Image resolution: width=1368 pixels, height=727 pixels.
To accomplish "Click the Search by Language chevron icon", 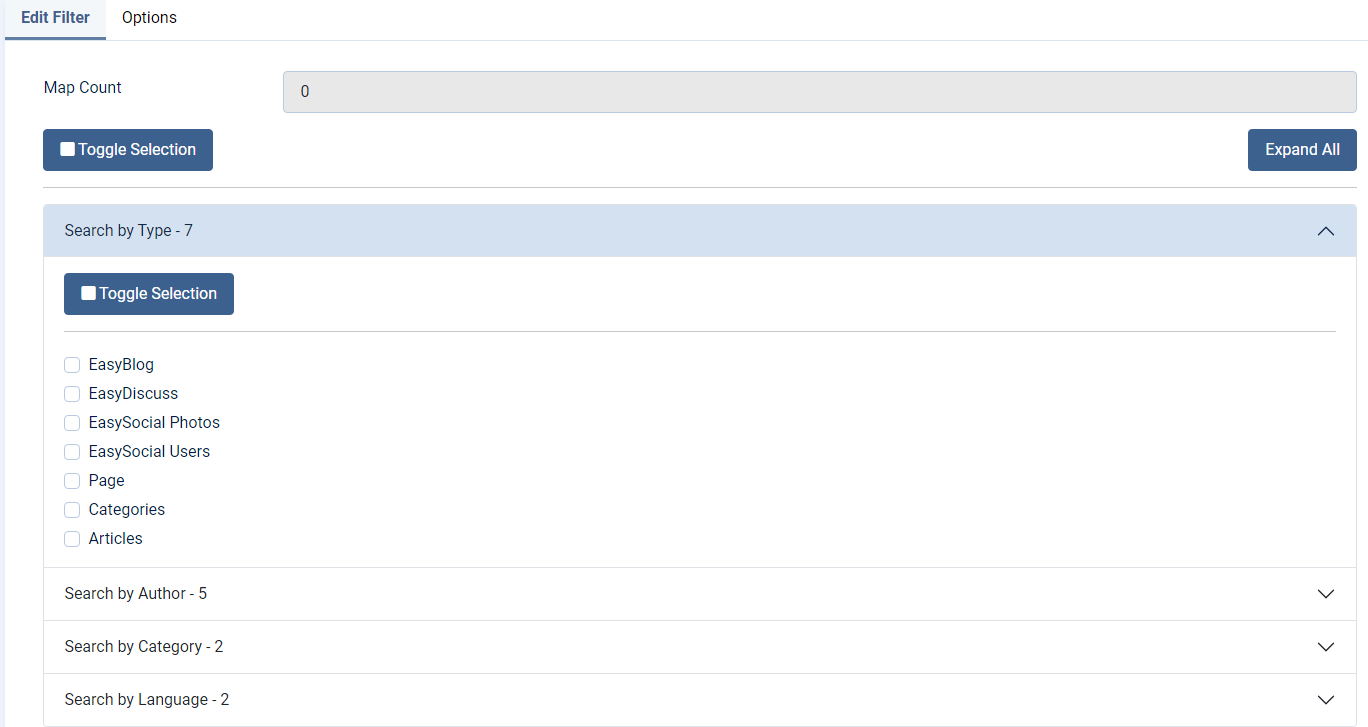I will click(x=1326, y=700).
